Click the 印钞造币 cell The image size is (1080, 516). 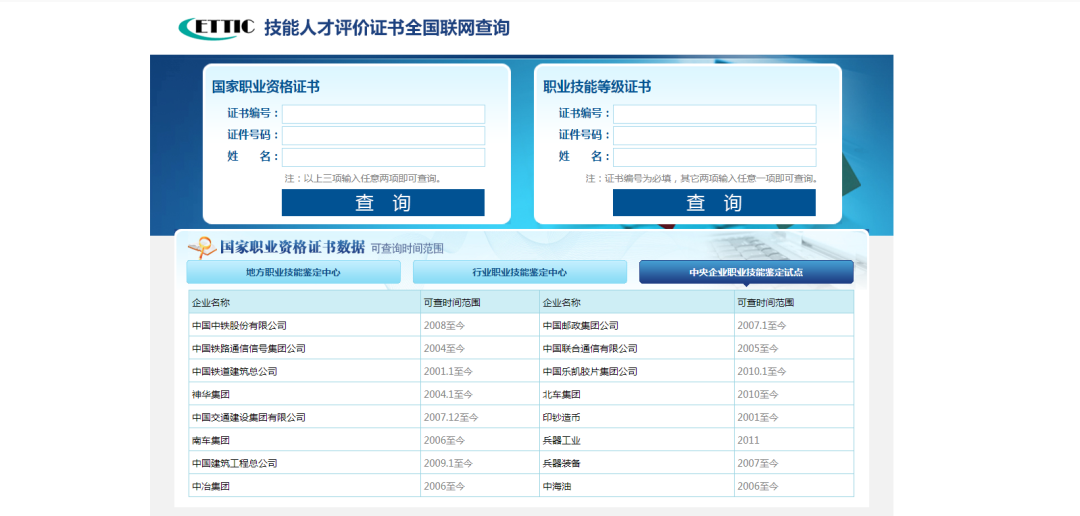pyautogui.click(x=637, y=417)
